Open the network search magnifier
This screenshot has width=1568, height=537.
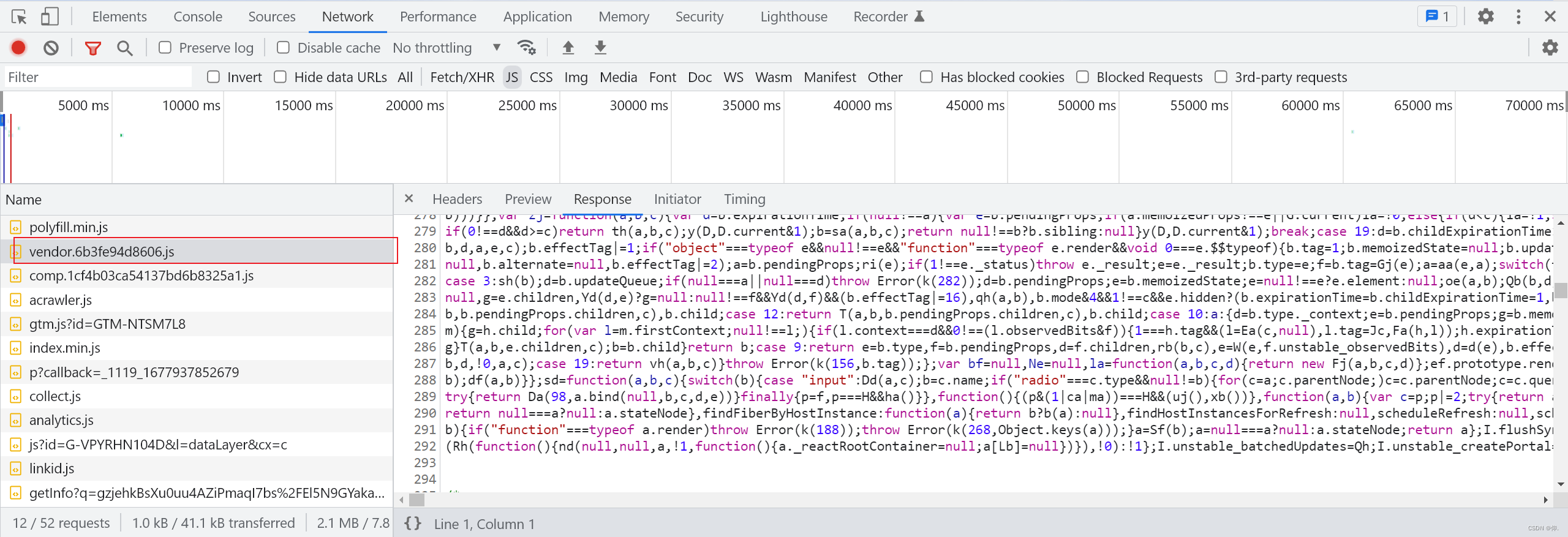[124, 48]
